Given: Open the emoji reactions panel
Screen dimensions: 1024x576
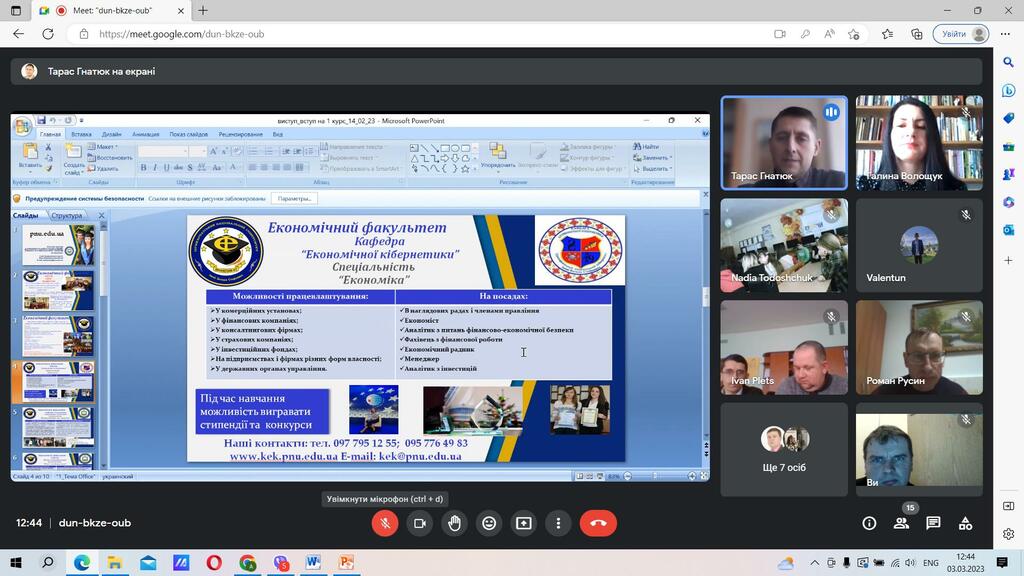Looking at the screenshot, I should coord(489,523).
